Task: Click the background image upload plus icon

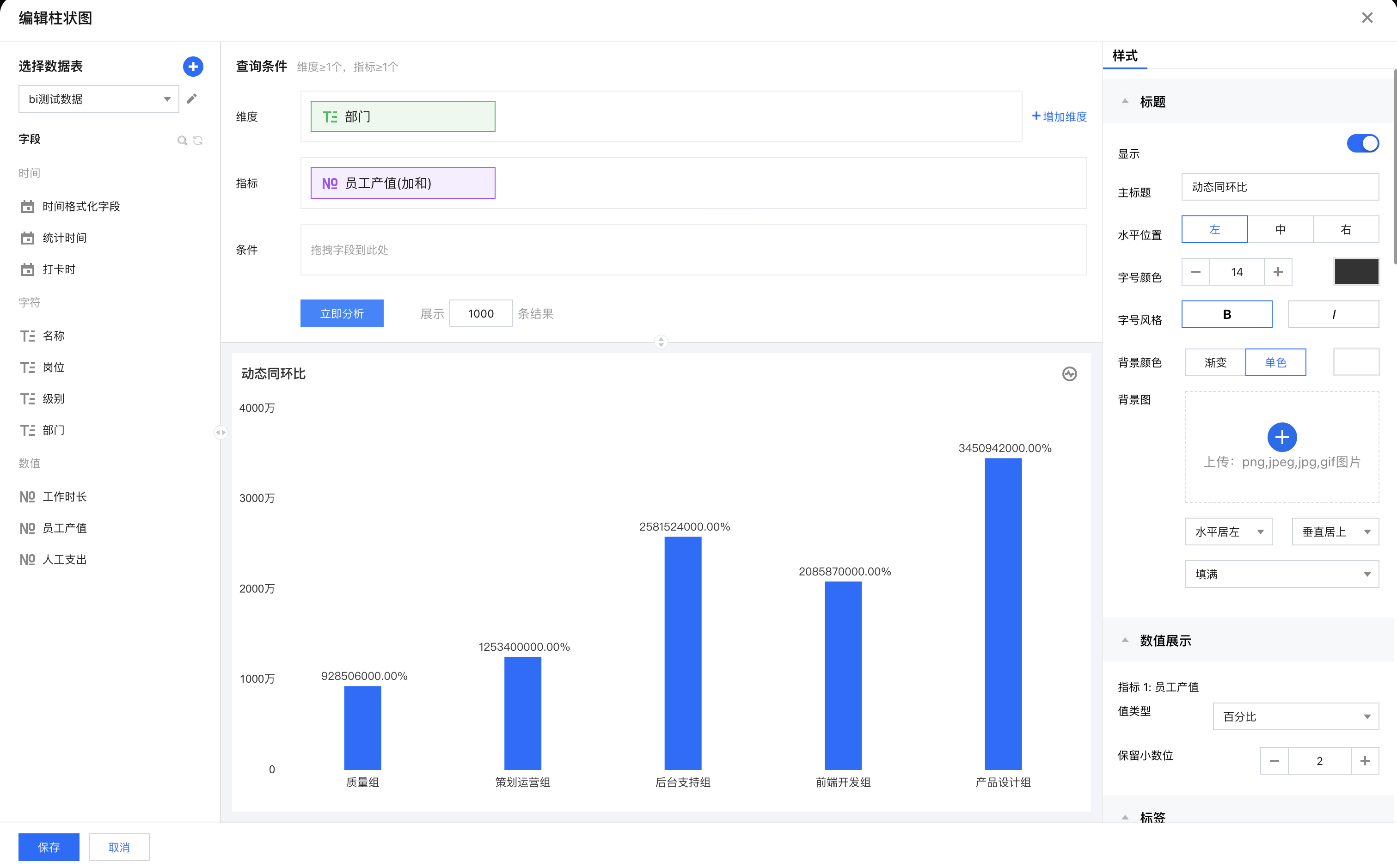Action: pyautogui.click(x=1281, y=437)
